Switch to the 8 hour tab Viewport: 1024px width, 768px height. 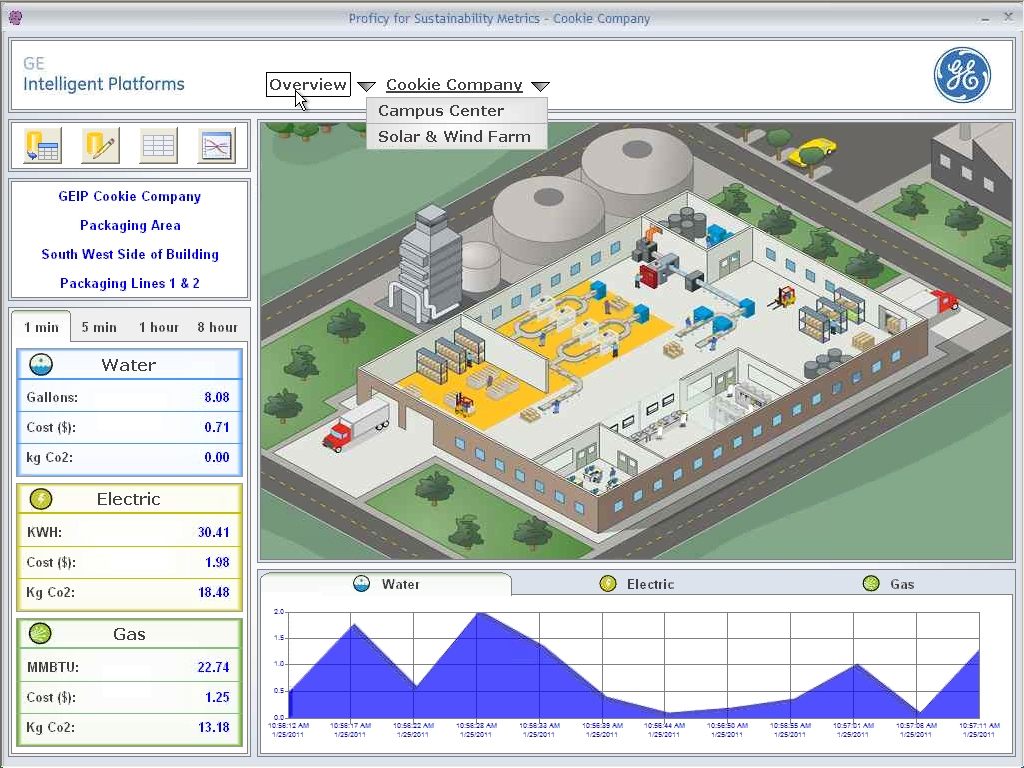tap(217, 327)
